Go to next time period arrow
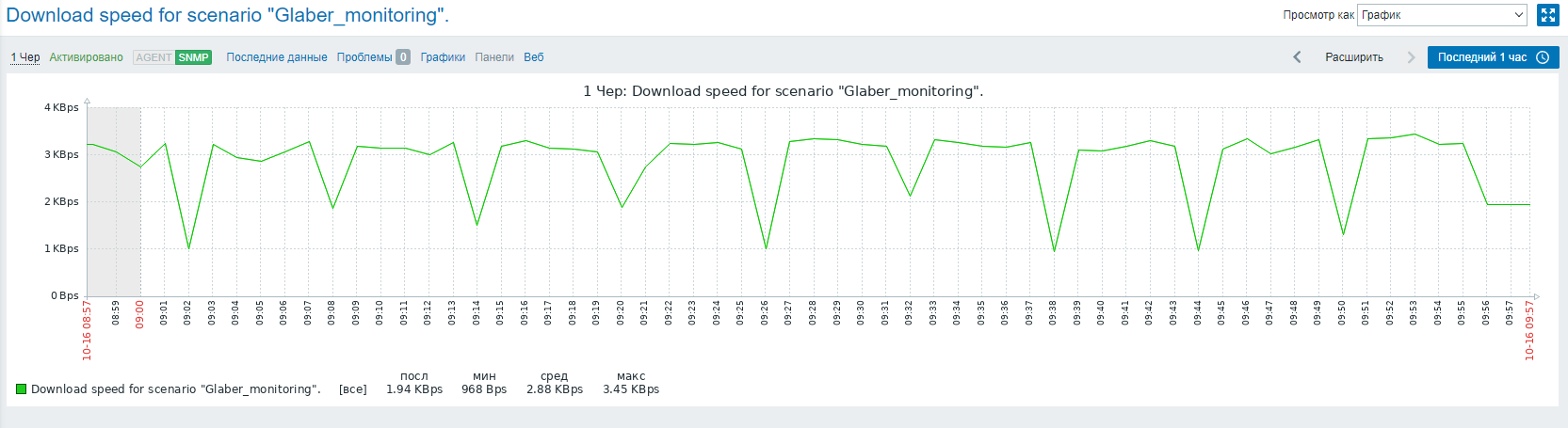The image size is (1568, 428). tap(1411, 57)
